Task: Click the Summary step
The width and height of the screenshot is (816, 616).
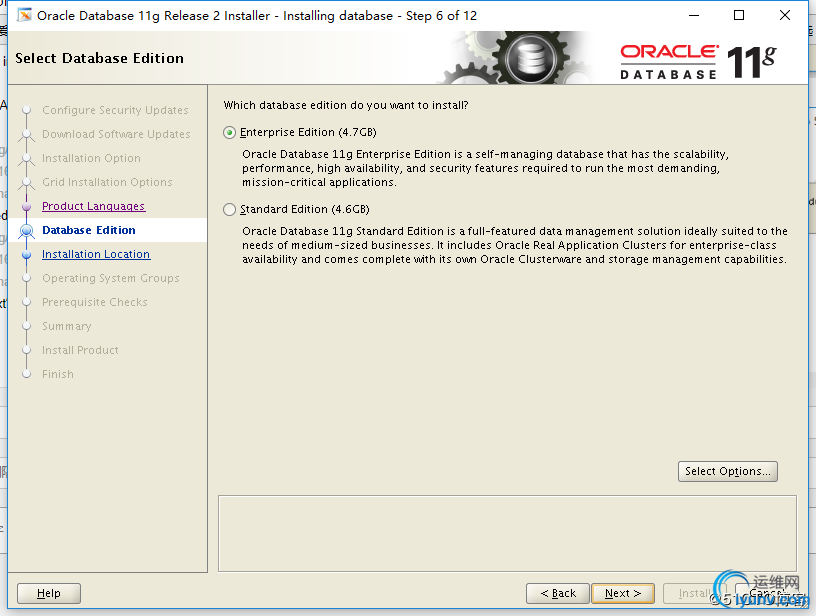Action: point(67,326)
